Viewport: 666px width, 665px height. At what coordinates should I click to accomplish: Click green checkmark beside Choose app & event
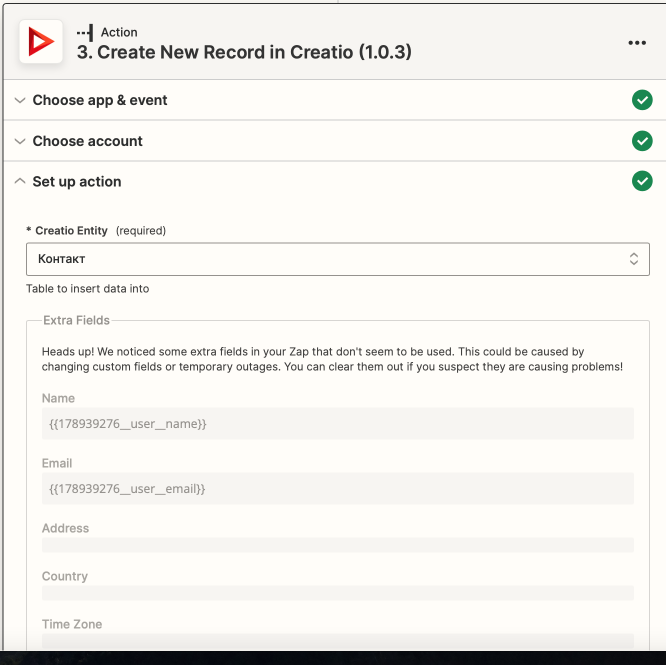click(642, 100)
